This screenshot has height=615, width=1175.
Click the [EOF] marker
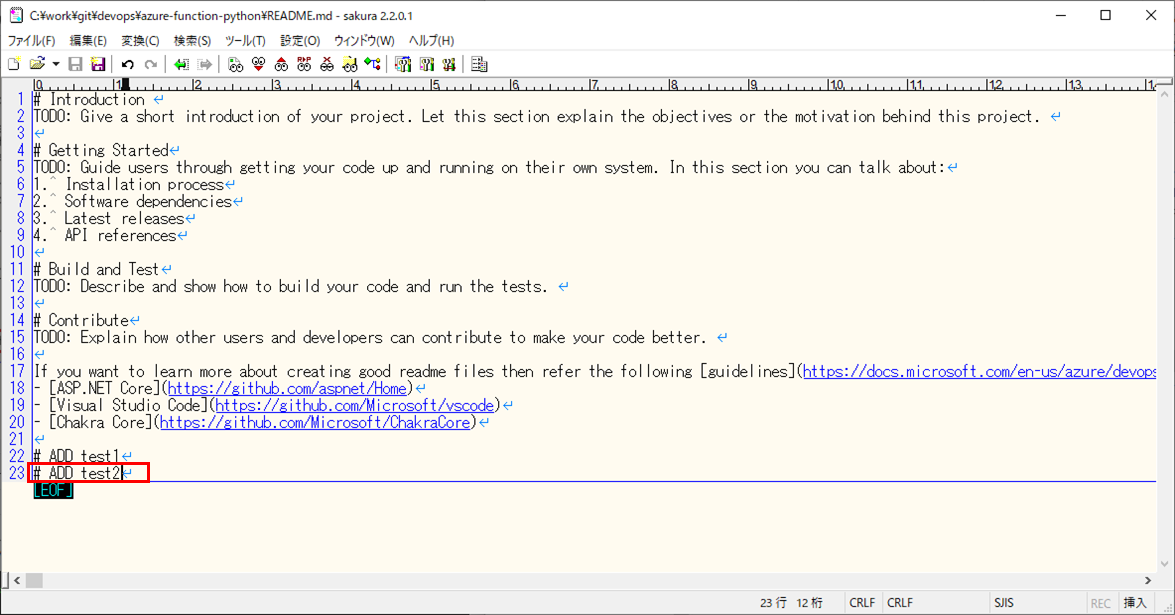pyautogui.click(x=53, y=491)
